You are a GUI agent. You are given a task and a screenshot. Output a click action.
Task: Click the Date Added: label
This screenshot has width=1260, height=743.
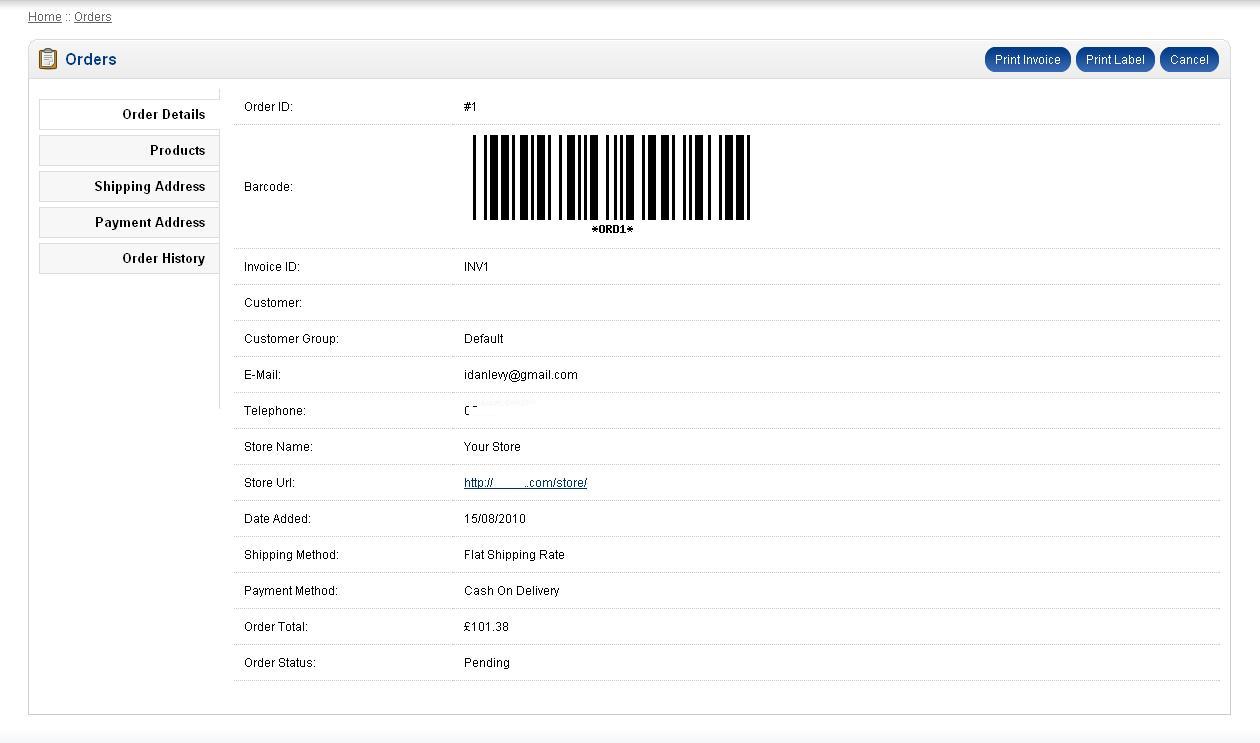(277, 519)
